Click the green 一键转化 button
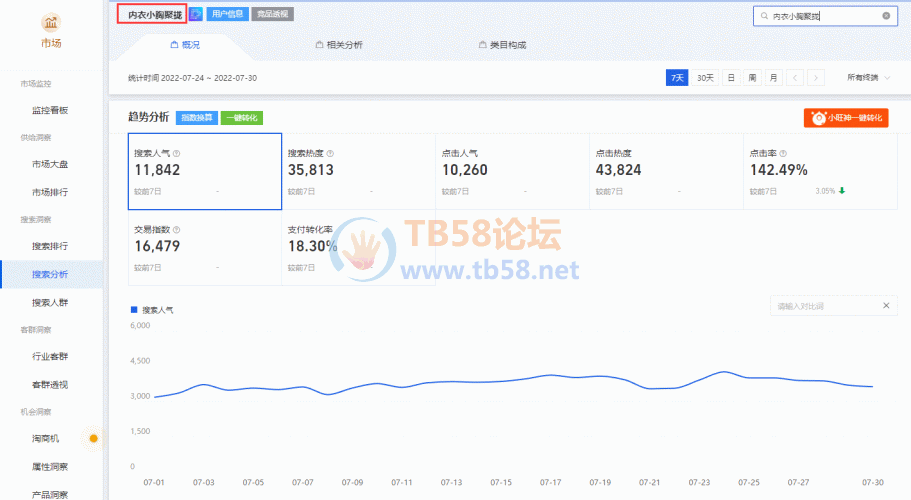The height and width of the screenshot is (500, 911). (241, 118)
